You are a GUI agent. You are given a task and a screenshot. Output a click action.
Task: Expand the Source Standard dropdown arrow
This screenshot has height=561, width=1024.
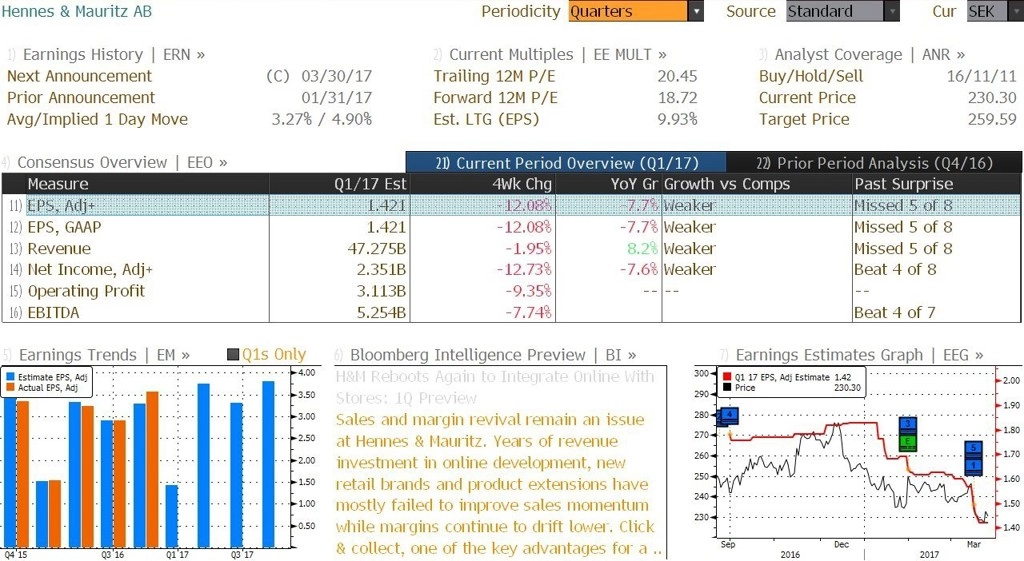pyautogui.click(x=891, y=11)
